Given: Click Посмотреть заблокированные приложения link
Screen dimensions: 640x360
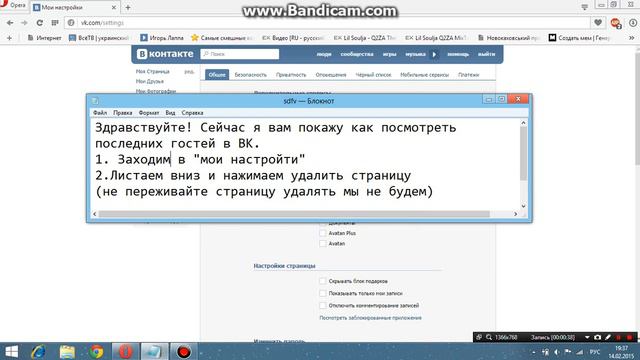Looking at the screenshot, I should coord(370,318).
